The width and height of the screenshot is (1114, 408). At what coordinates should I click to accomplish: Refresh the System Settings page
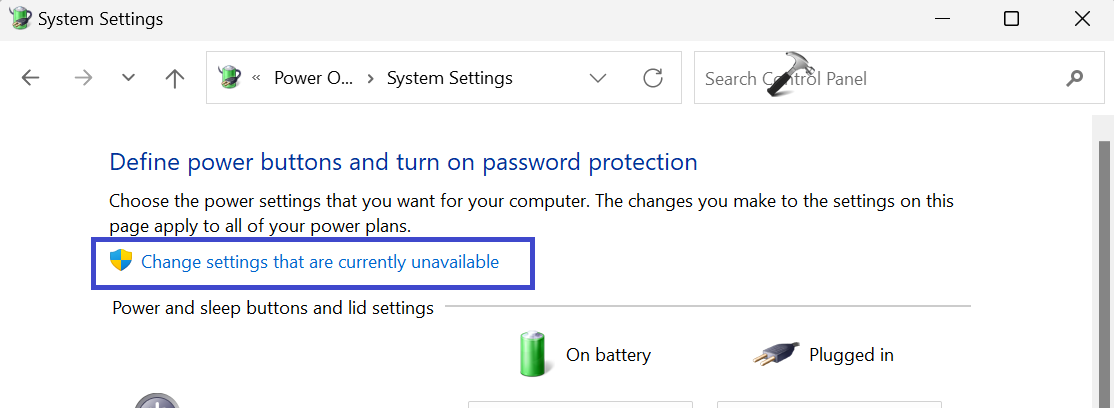(653, 78)
